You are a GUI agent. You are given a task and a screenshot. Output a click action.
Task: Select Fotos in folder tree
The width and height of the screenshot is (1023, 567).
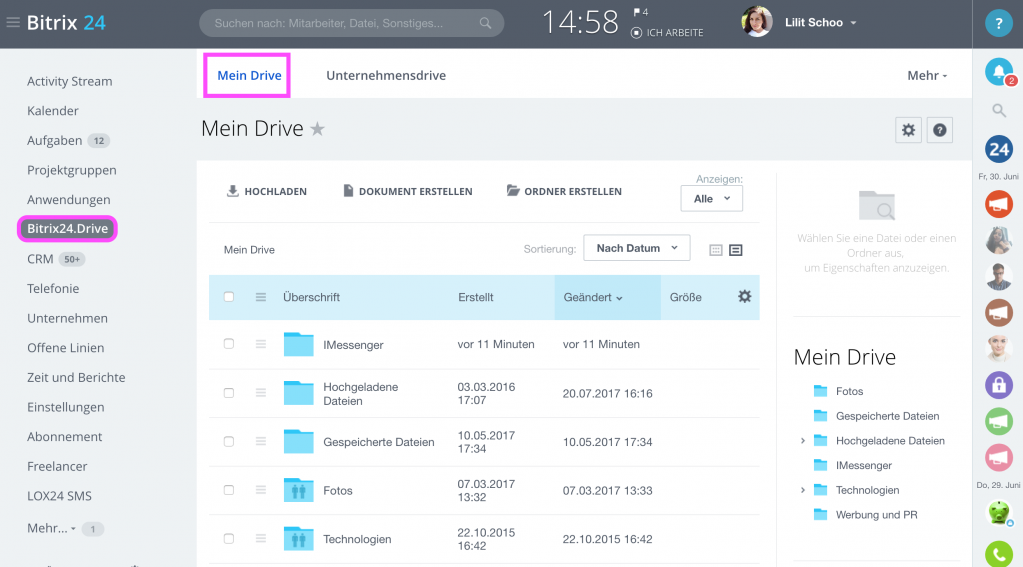tap(849, 391)
